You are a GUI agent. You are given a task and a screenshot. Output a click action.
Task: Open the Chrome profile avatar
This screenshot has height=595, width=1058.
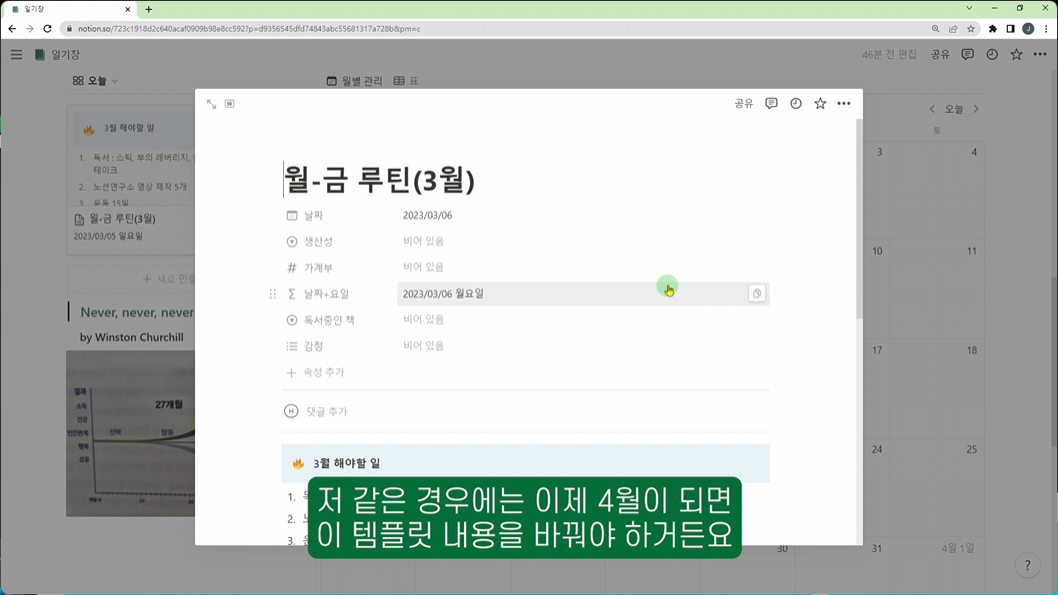coord(1028,29)
